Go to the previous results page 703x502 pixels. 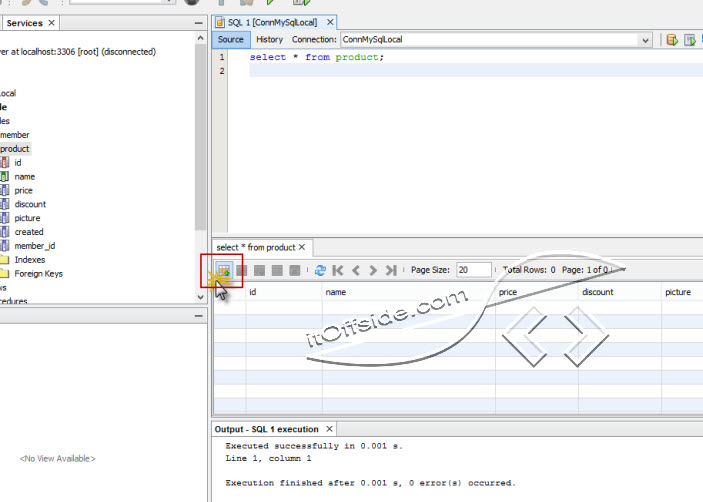point(355,270)
